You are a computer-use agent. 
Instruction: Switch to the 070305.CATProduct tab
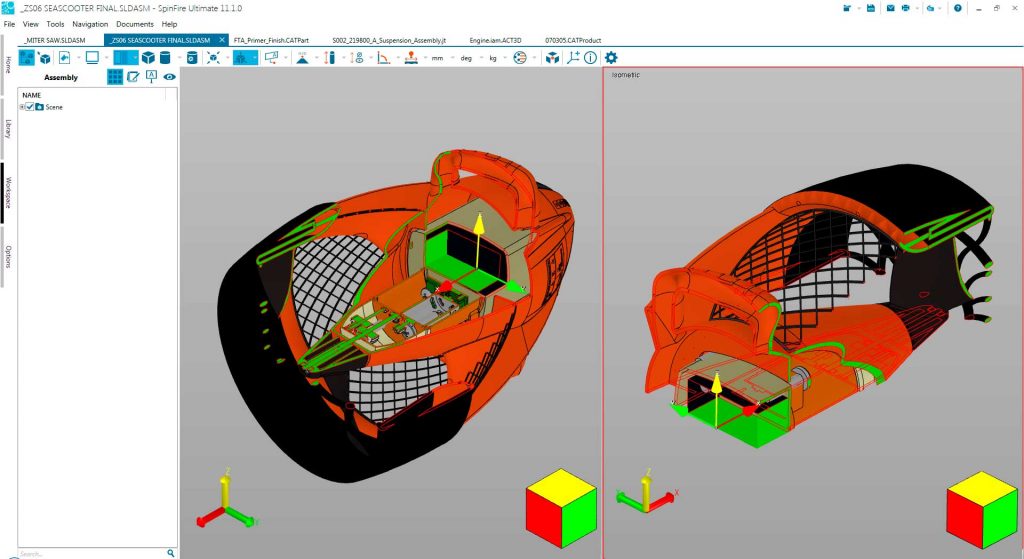[573, 40]
